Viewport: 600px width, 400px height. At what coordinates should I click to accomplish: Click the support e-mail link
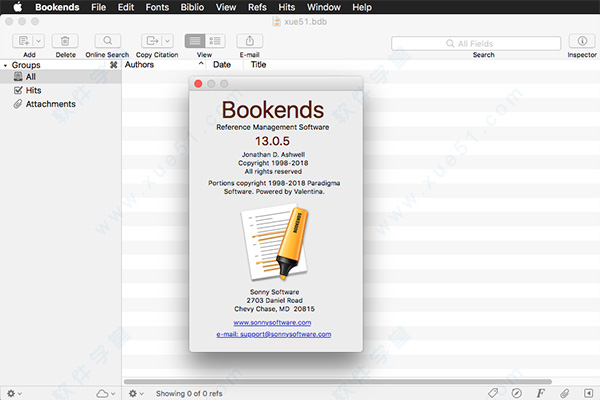tap(274, 334)
